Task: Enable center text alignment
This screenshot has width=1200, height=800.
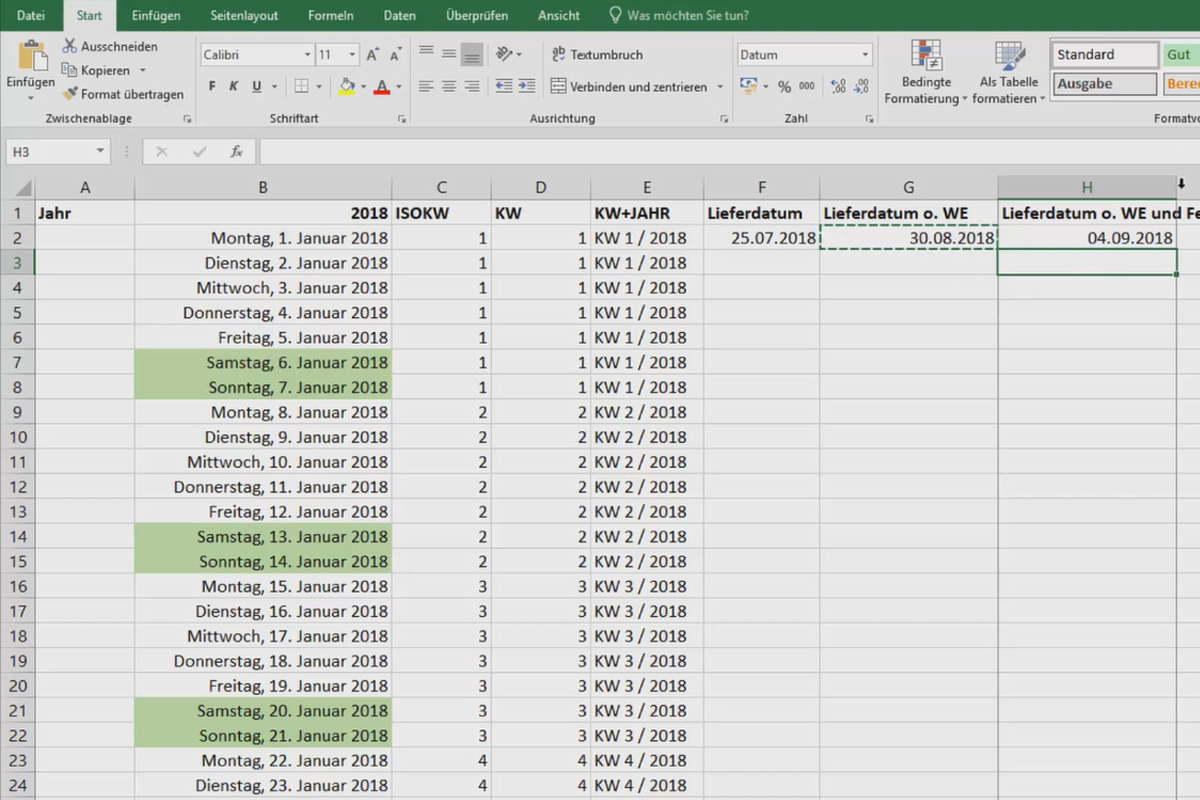Action: 449,86
